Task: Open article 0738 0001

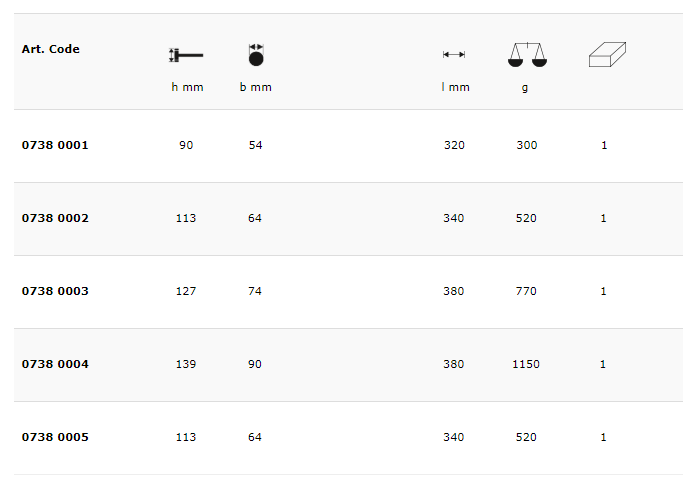Action: (x=55, y=145)
